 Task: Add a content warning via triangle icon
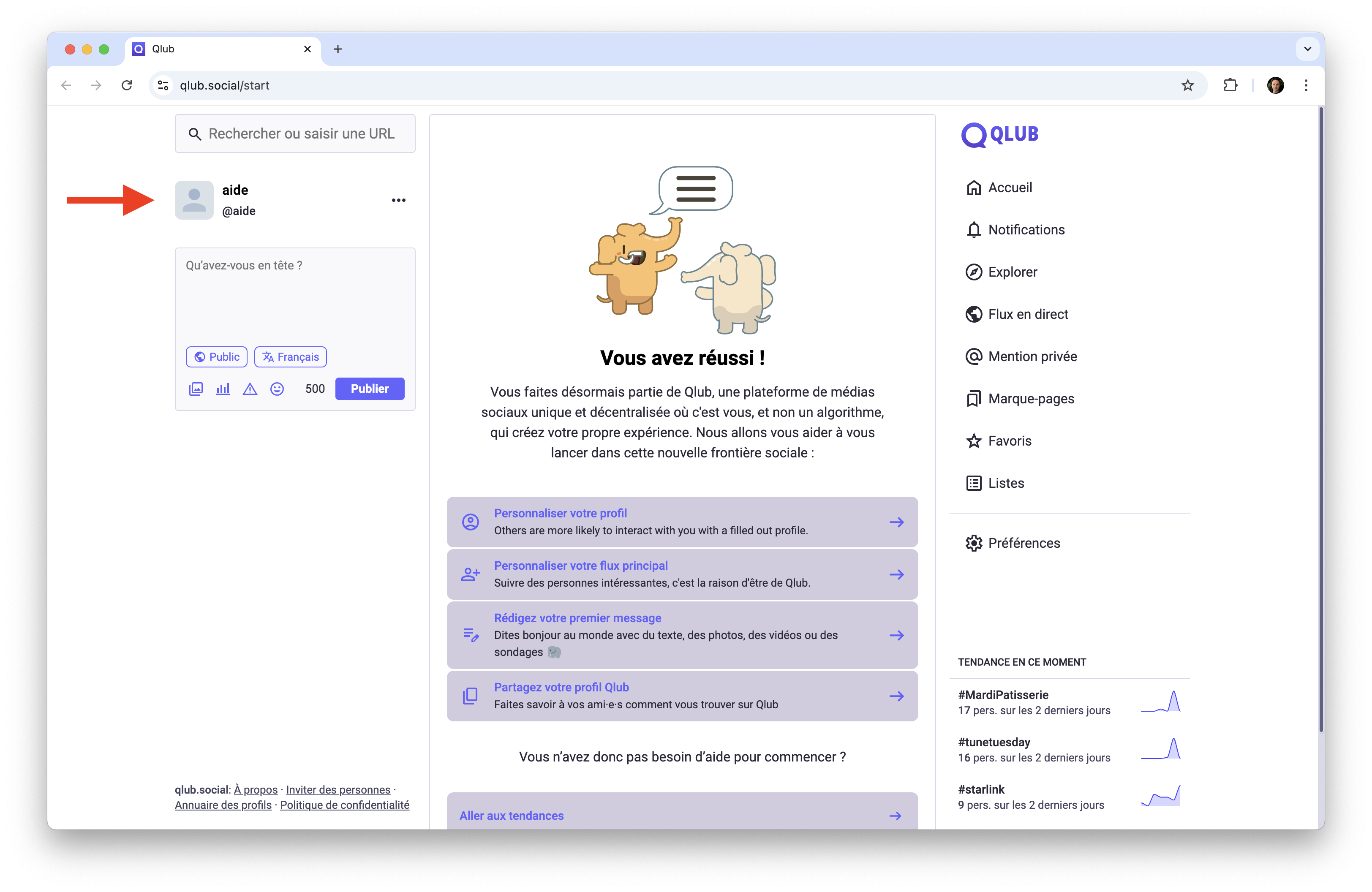250,389
